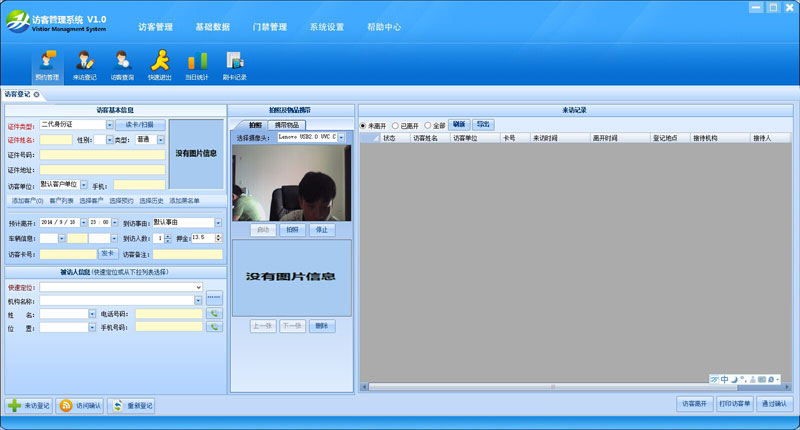Open the 基础数据 menu
Image resolution: width=800 pixels, height=430 pixels.
click(x=213, y=27)
